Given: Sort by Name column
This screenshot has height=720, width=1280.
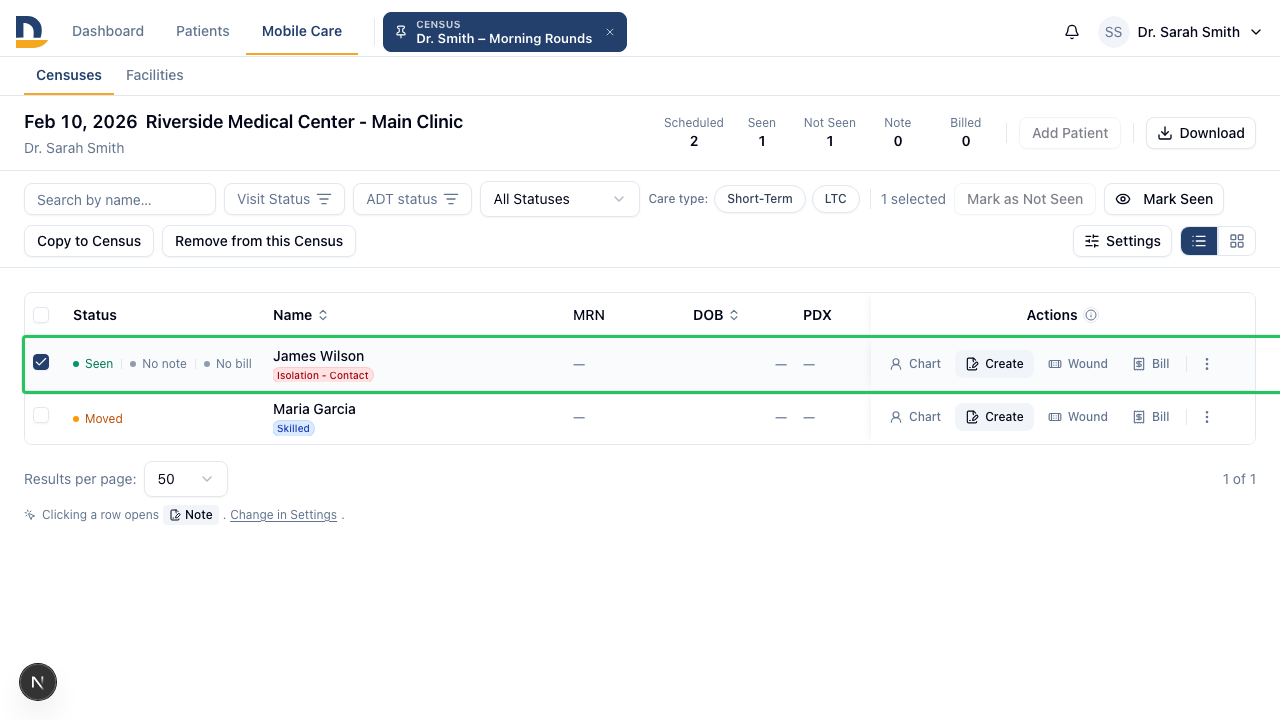Looking at the screenshot, I should click(300, 315).
